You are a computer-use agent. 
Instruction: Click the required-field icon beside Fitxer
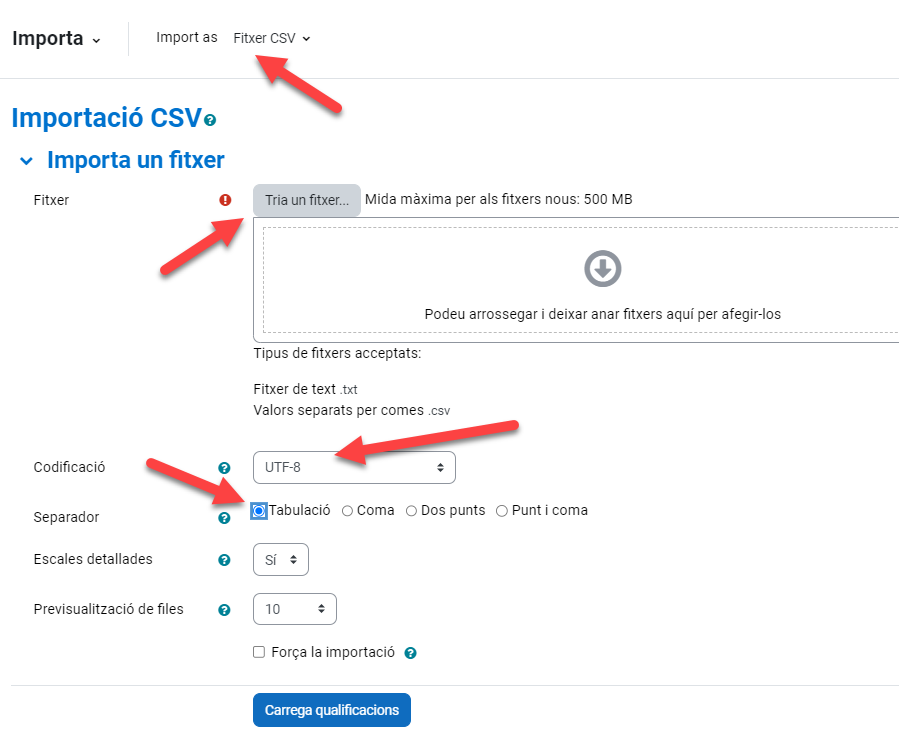coord(225,200)
